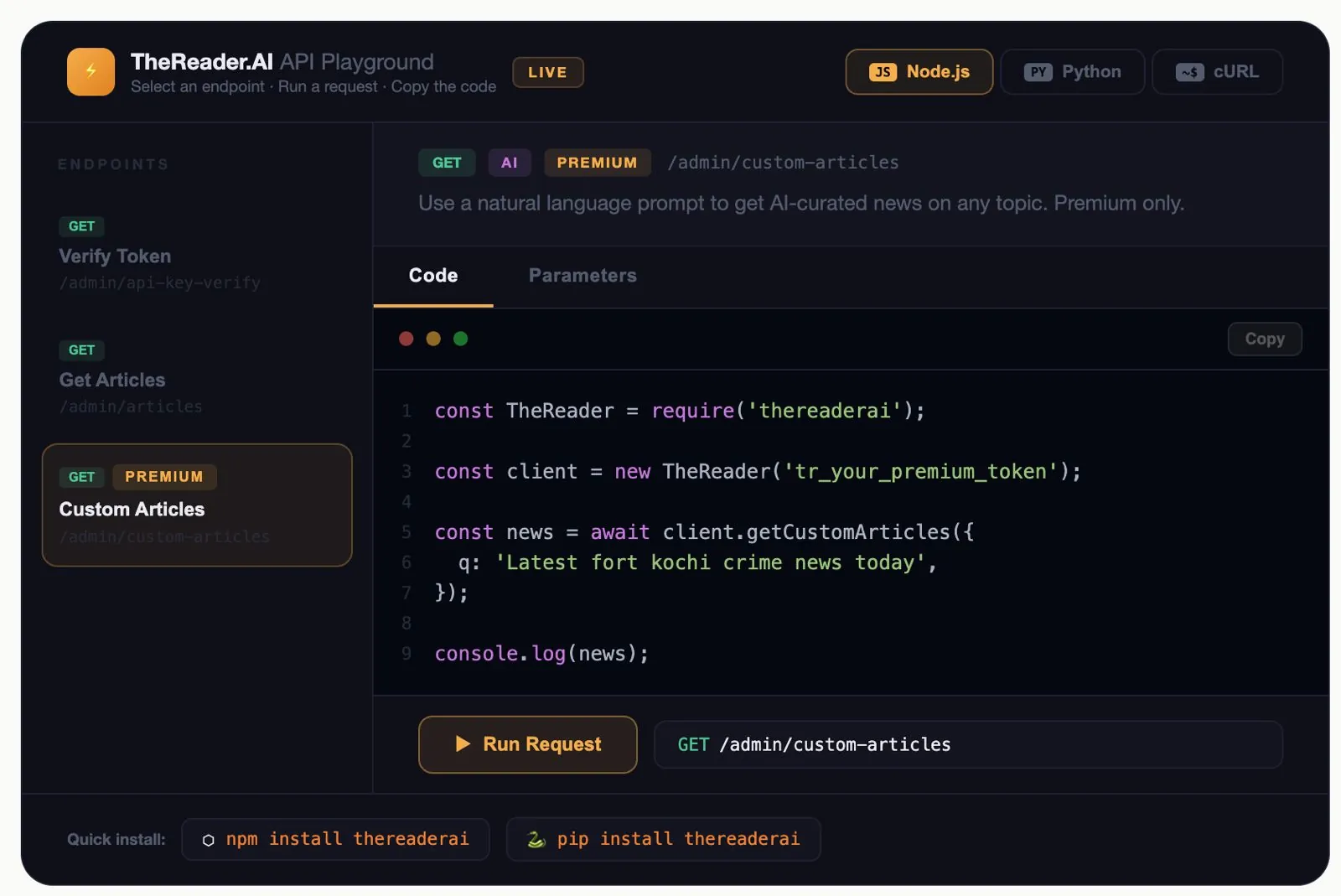Click the AI badge in endpoint header
Viewport: 1341px width, 896px height.
(510, 163)
